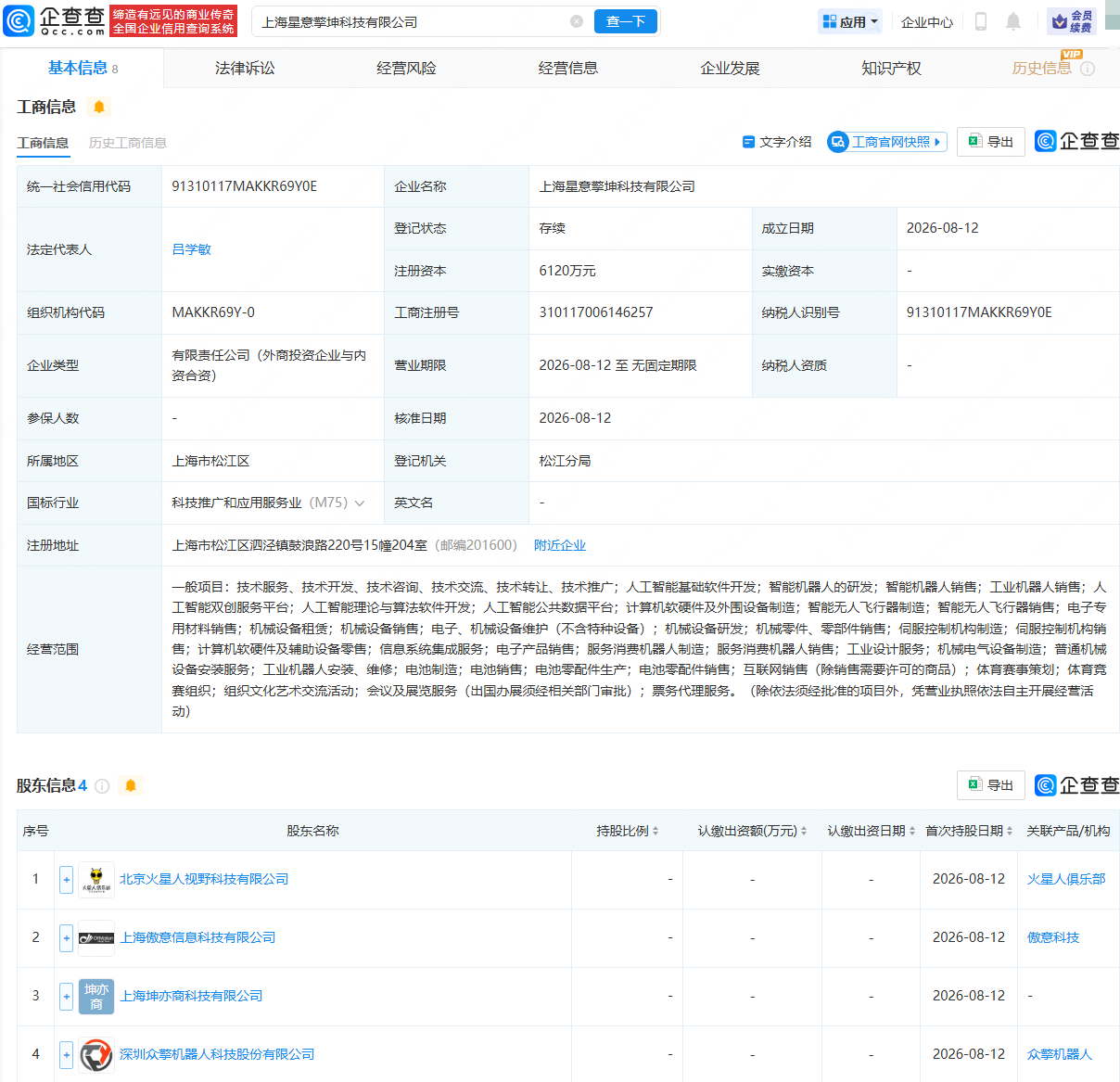Click the 查一下 search button
Viewport: 1120px width, 1082px height.
626,21
